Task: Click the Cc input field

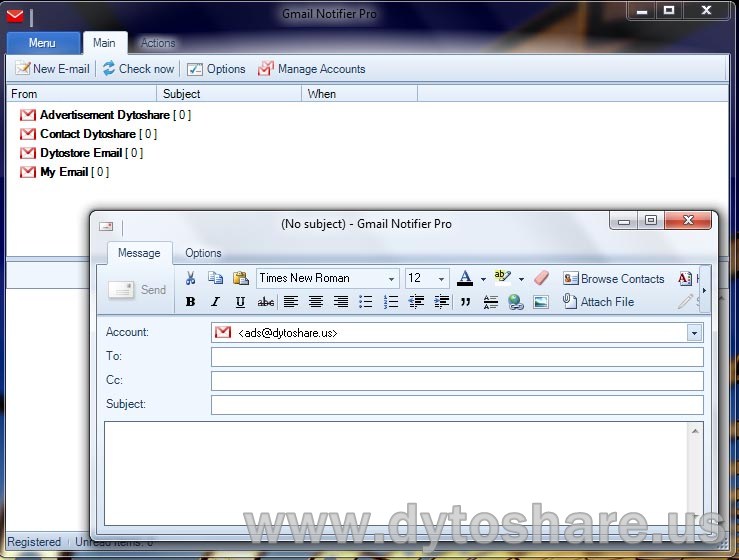Action: coord(457,381)
